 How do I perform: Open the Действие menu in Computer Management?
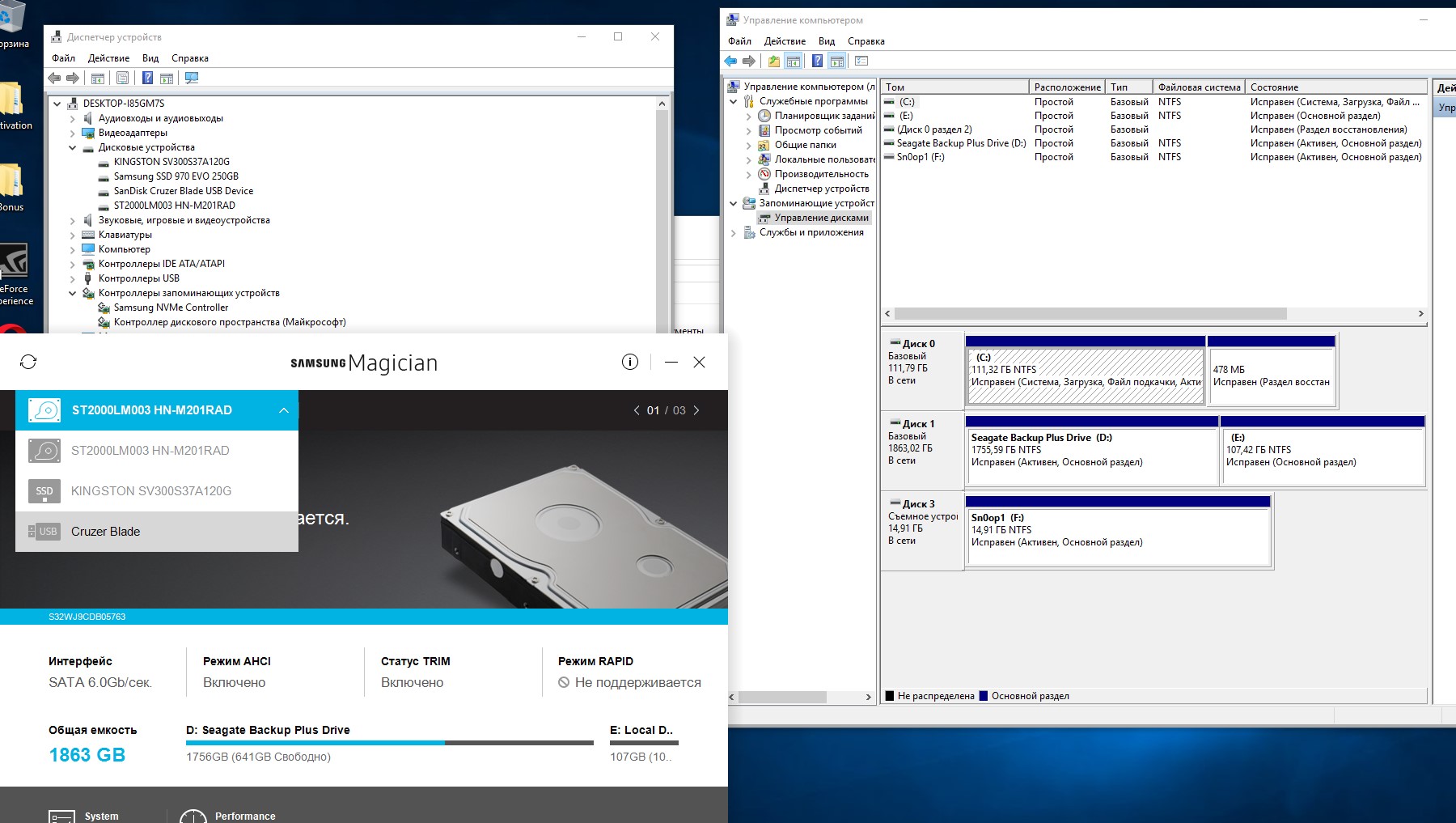(x=785, y=41)
